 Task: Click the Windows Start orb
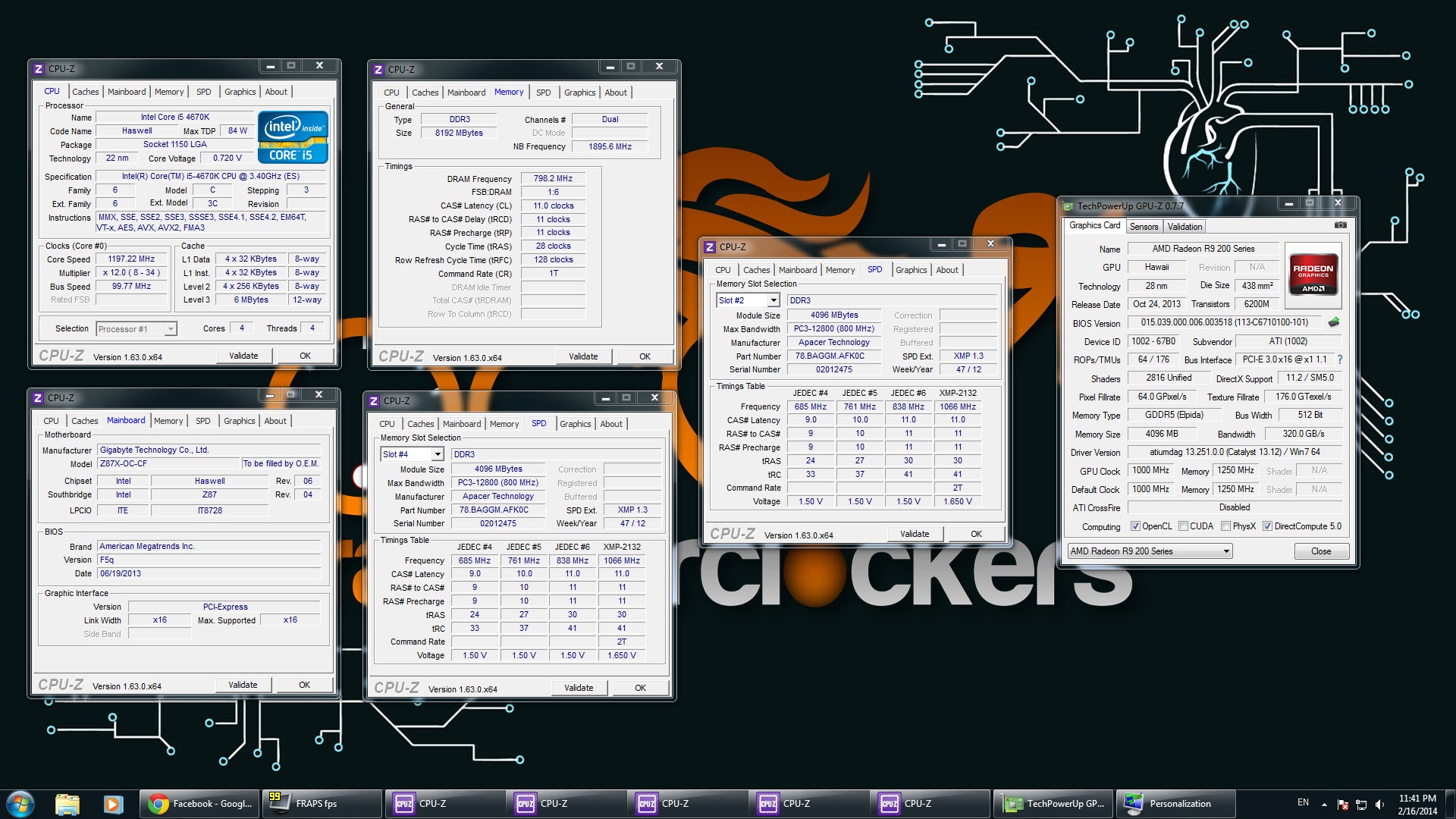20,804
